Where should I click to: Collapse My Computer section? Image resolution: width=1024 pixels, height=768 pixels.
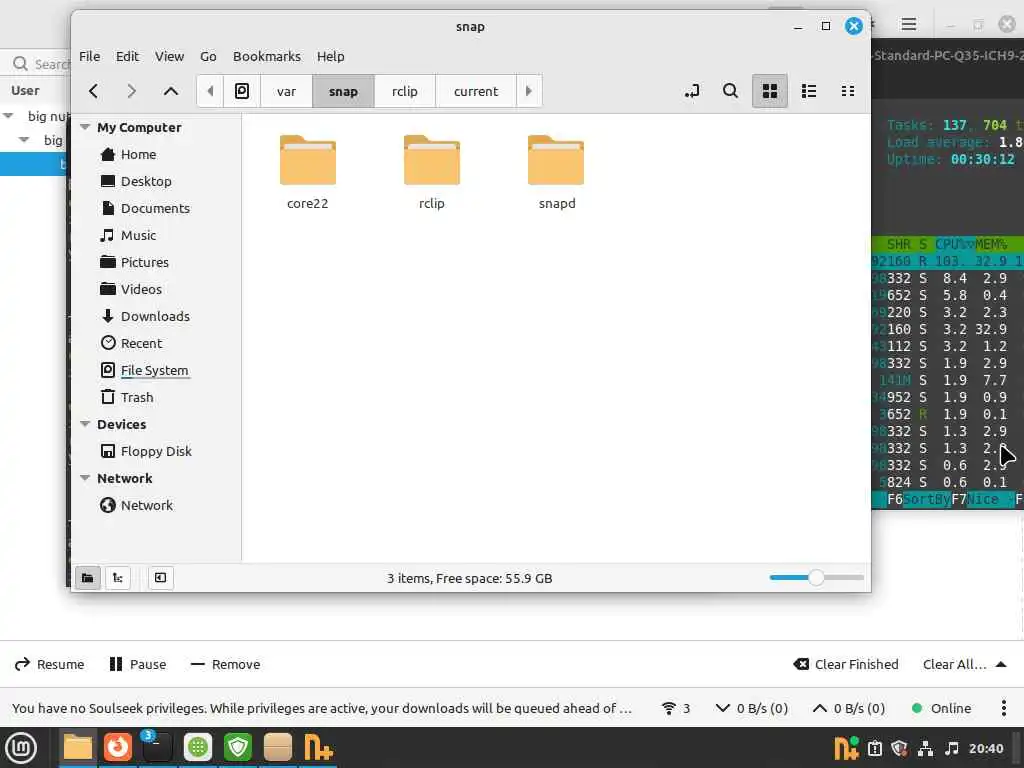[x=85, y=127]
